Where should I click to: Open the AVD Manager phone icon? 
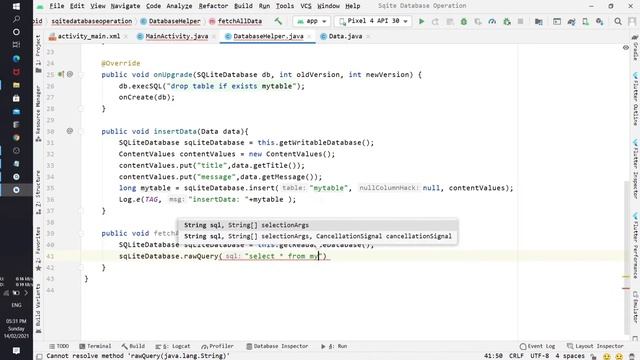tap(585, 21)
